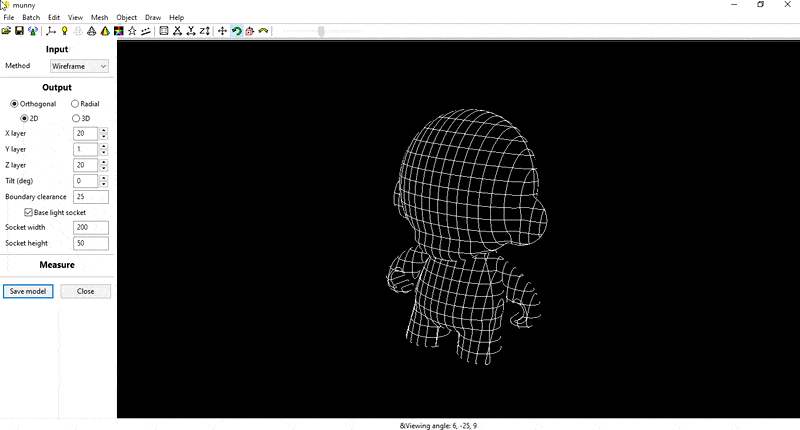Click the Viewing angle status text
This screenshot has height=430, width=800.
pos(438,425)
